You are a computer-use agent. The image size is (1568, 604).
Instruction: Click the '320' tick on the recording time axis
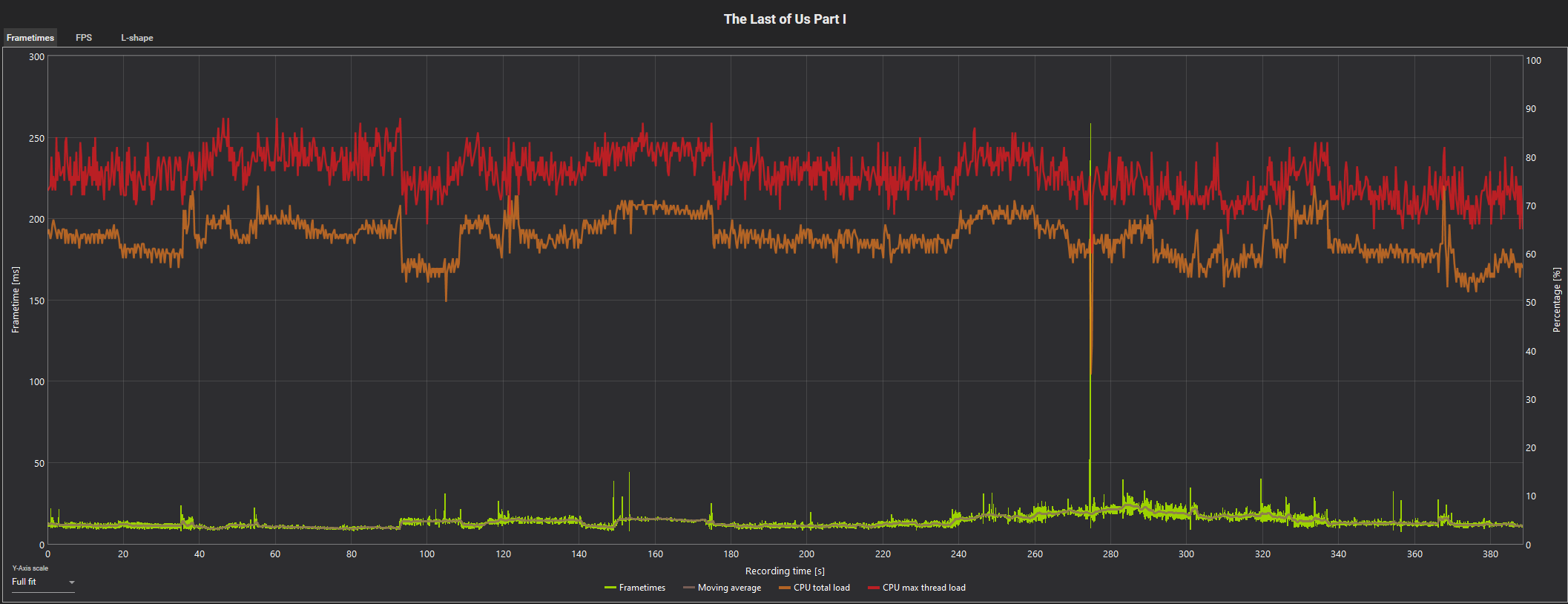tap(1262, 554)
